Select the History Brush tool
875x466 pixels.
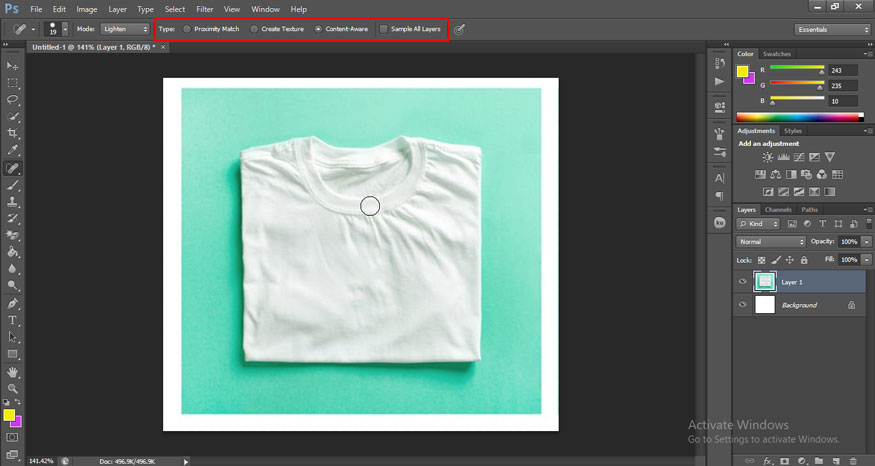[x=12, y=218]
